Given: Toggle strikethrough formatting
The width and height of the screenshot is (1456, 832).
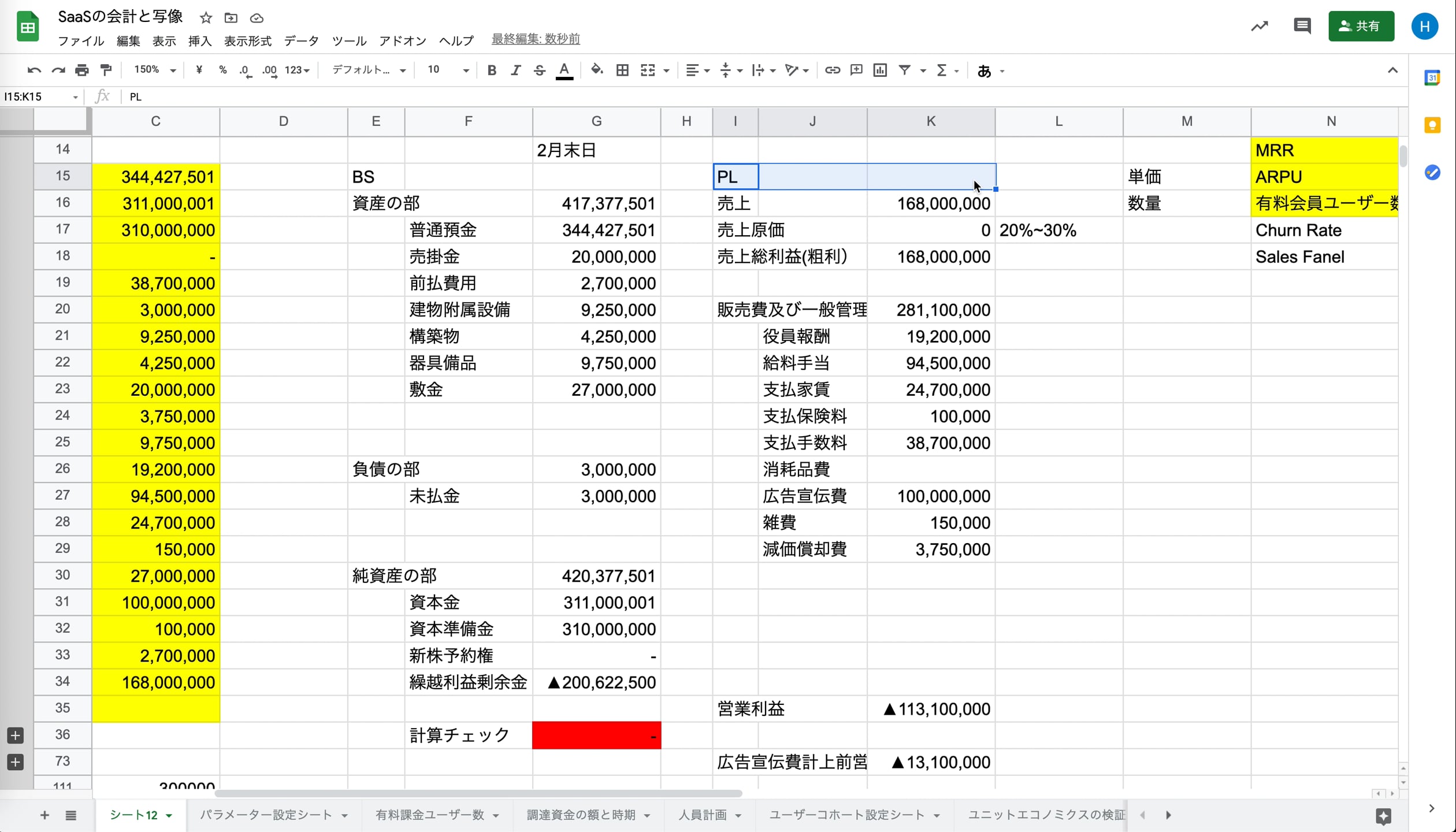Looking at the screenshot, I should click(x=539, y=70).
